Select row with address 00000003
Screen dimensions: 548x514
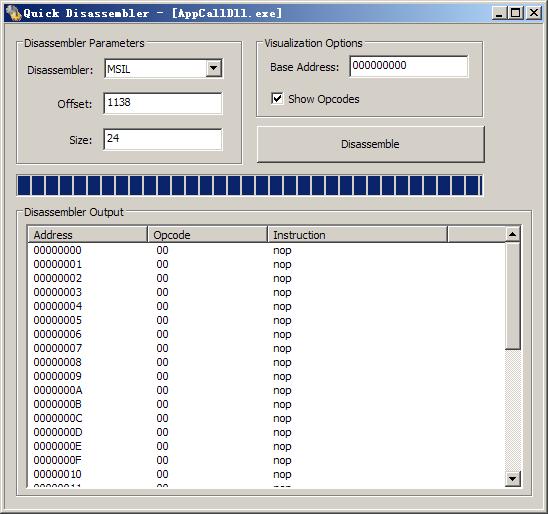pos(266,292)
